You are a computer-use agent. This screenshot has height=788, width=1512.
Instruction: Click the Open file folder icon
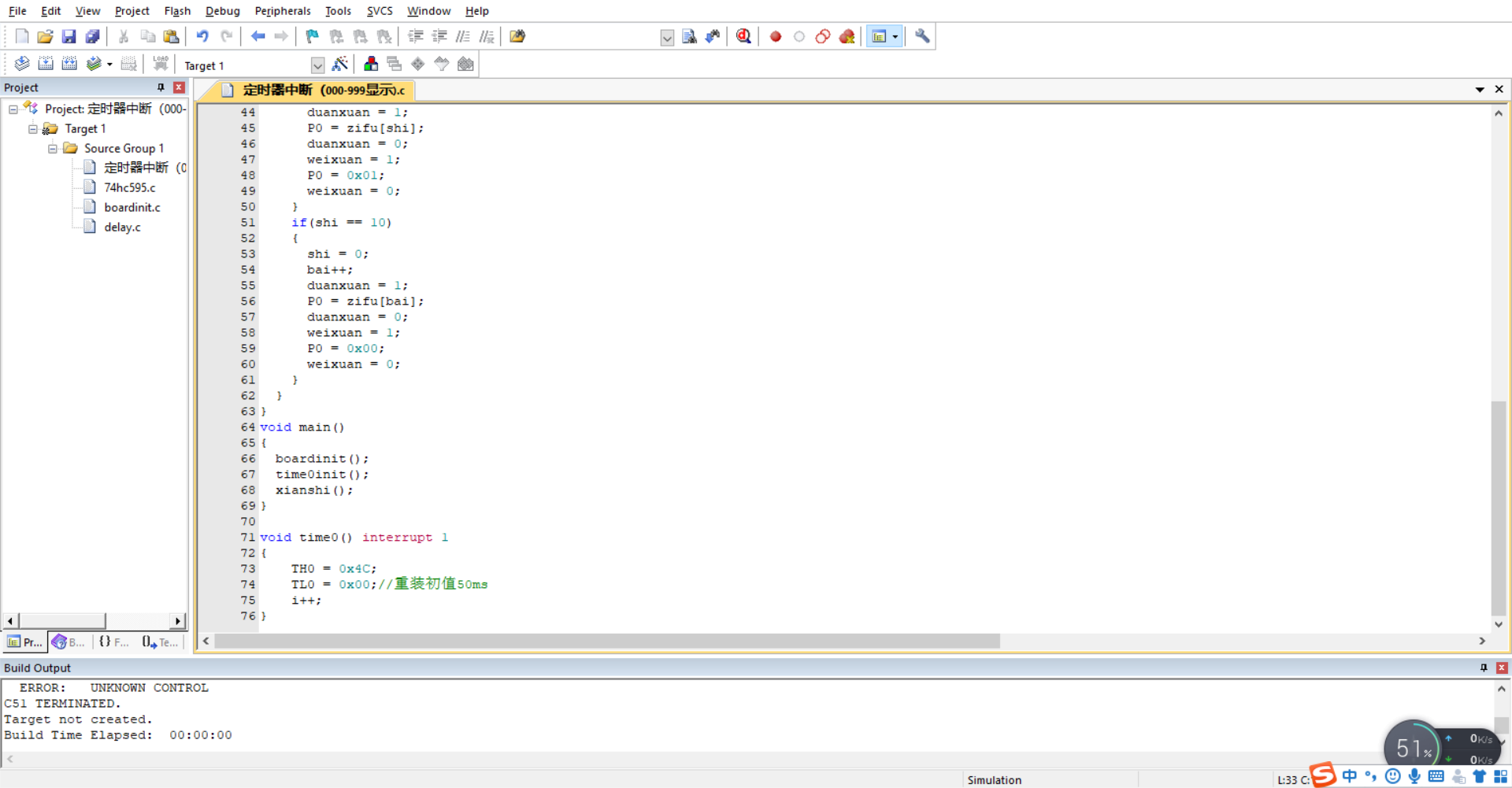pos(45,36)
